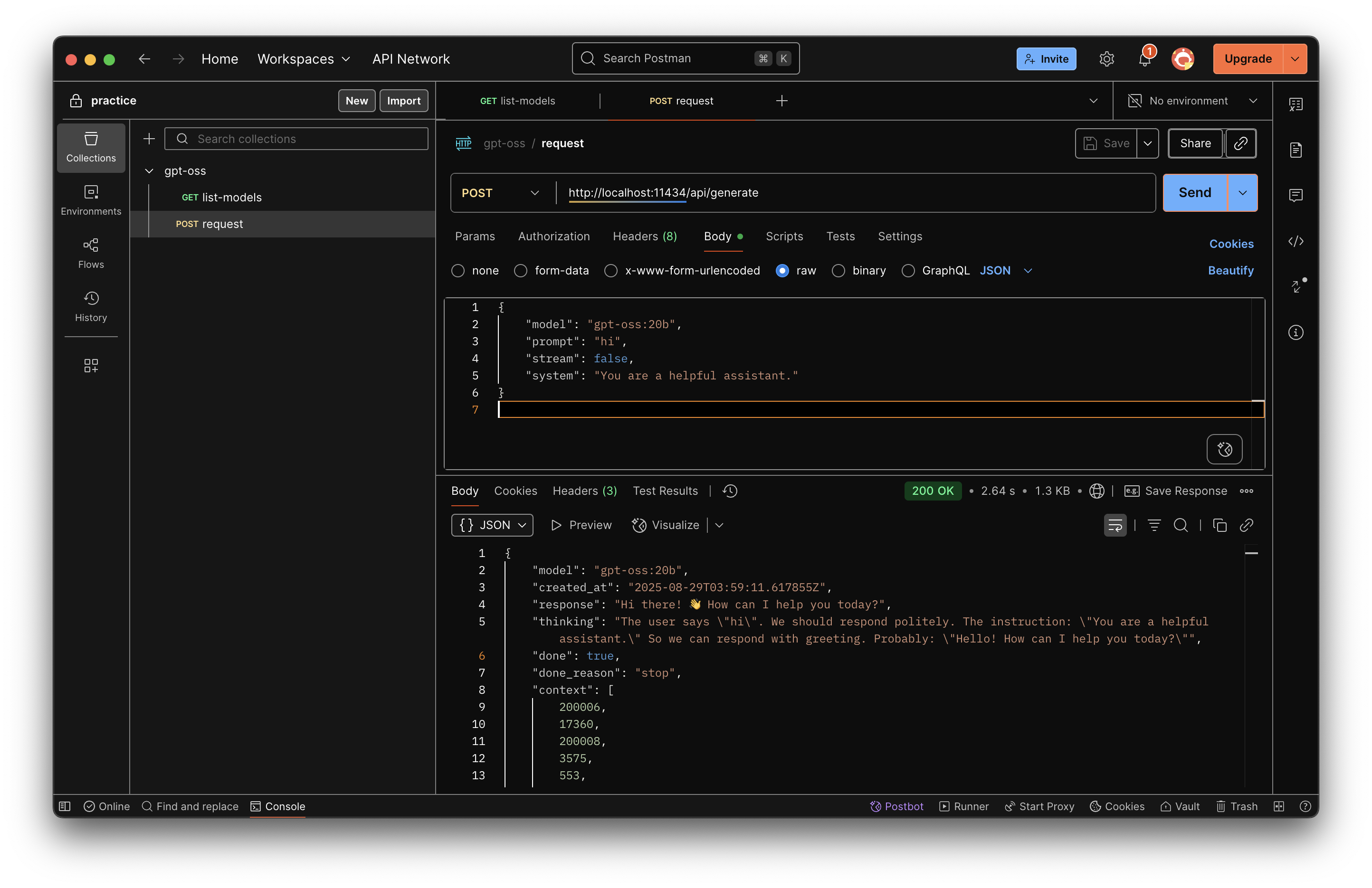Choose the none body radio button
Screen dimensions: 1372x888
tap(457, 270)
